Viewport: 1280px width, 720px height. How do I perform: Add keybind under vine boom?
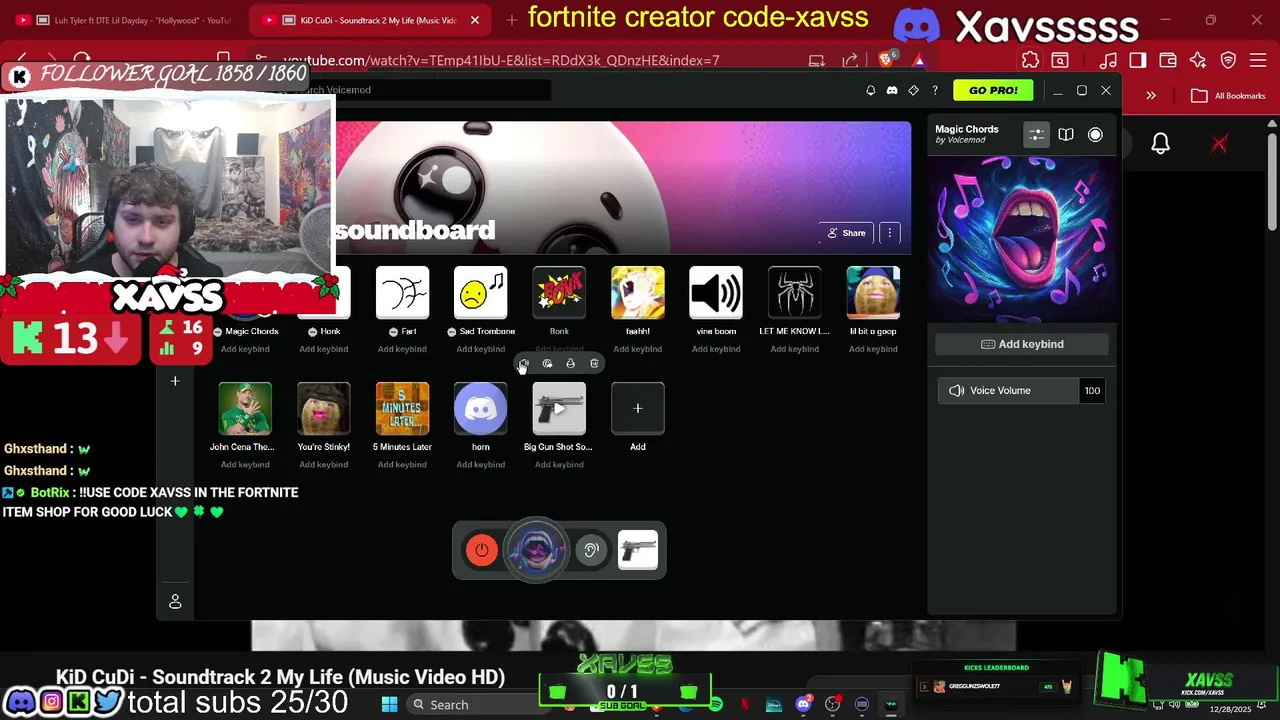[716, 349]
